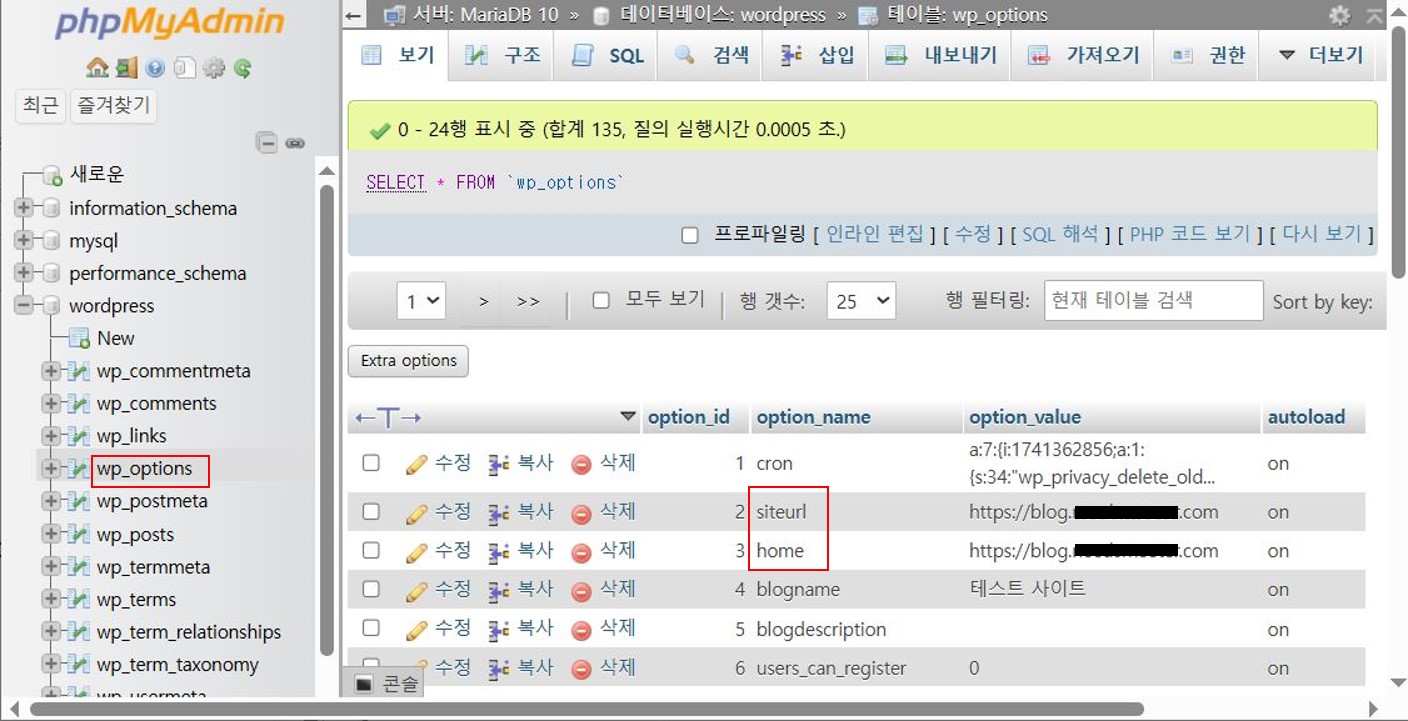Tick the checkbox for the home row
The width and height of the screenshot is (1408, 721).
(371, 550)
